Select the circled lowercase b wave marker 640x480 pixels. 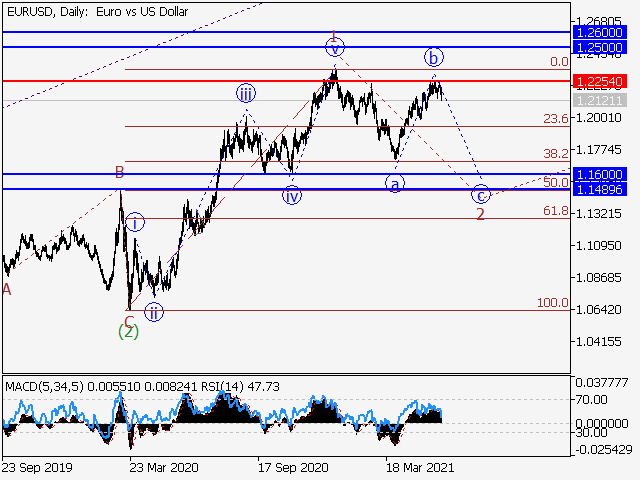click(434, 57)
